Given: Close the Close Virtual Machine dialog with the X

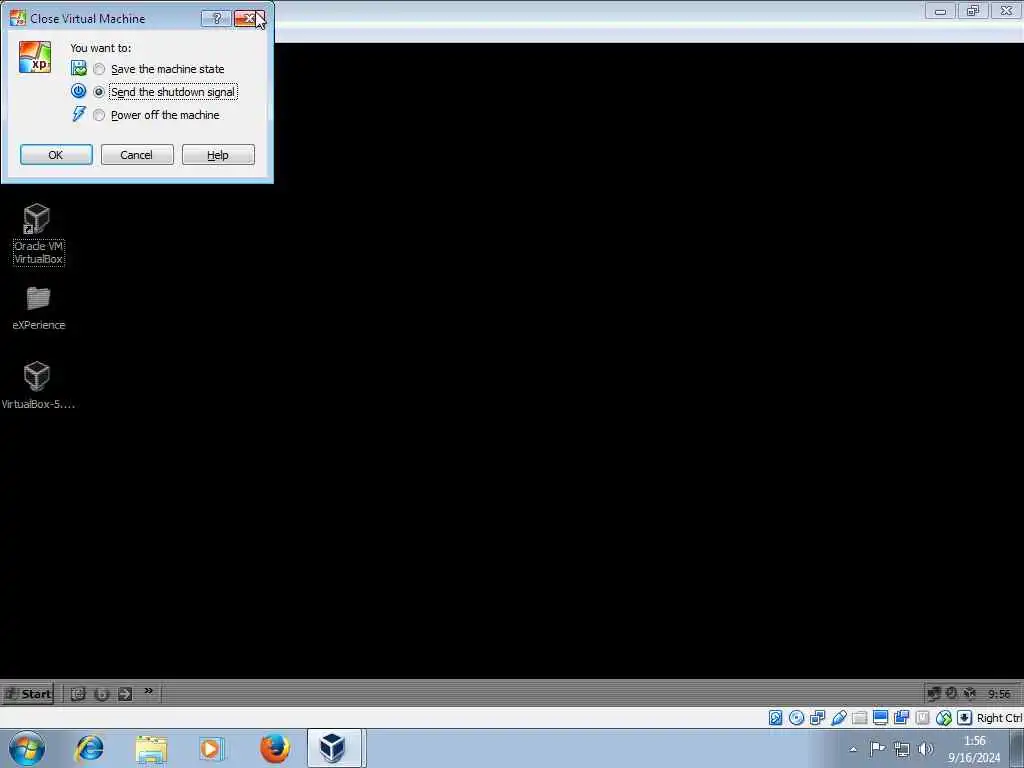Looking at the screenshot, I should coord(249,18).
